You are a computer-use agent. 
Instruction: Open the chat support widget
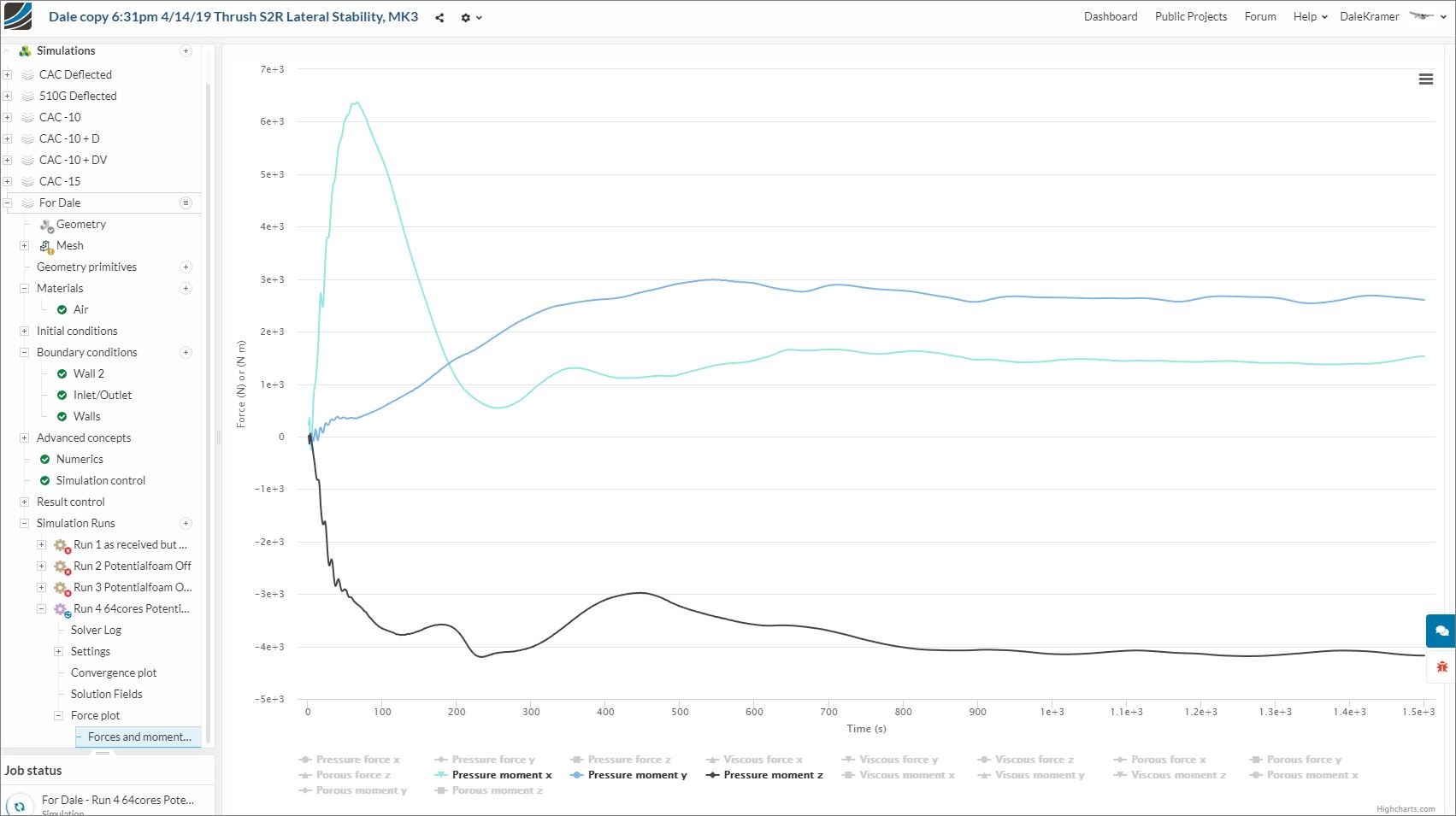pyautogui.click(x=1441, y=631)
